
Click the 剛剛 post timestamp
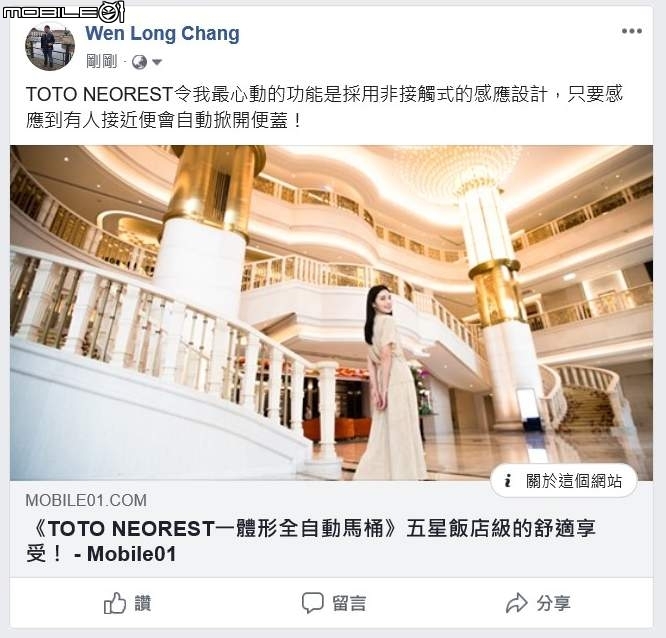[102, 62]
